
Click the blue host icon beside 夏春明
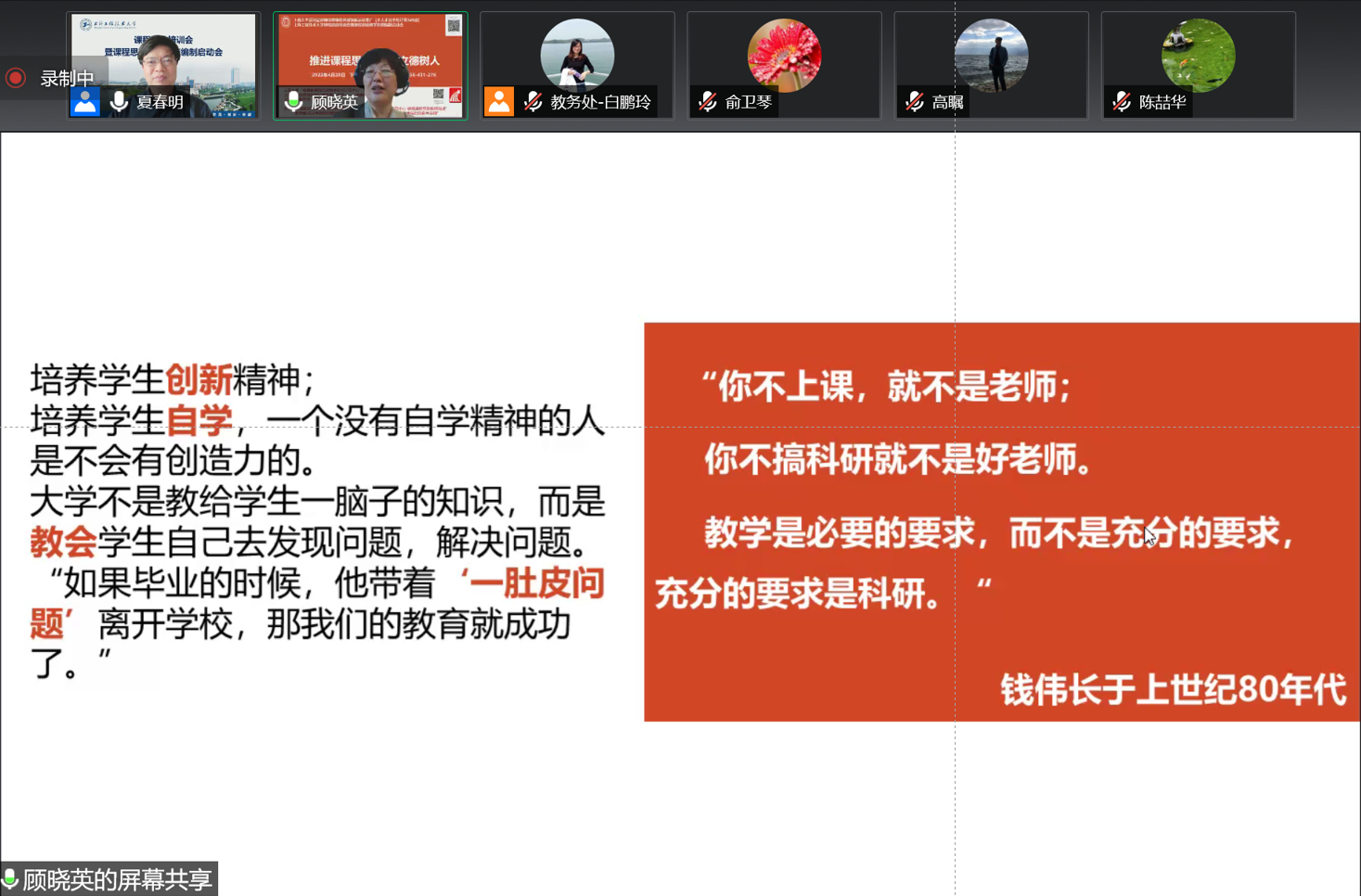[x=84, y=102]
